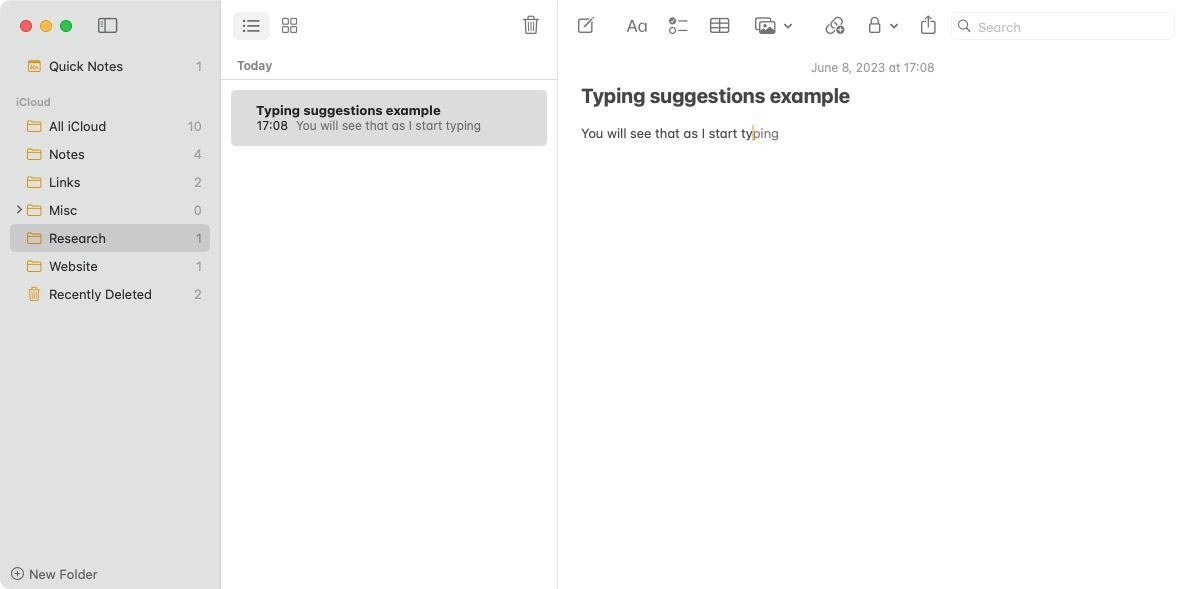The height and width of the screenshot is (589, 1187).
Task: Switch to gallery view
Action: click(290, 25)
